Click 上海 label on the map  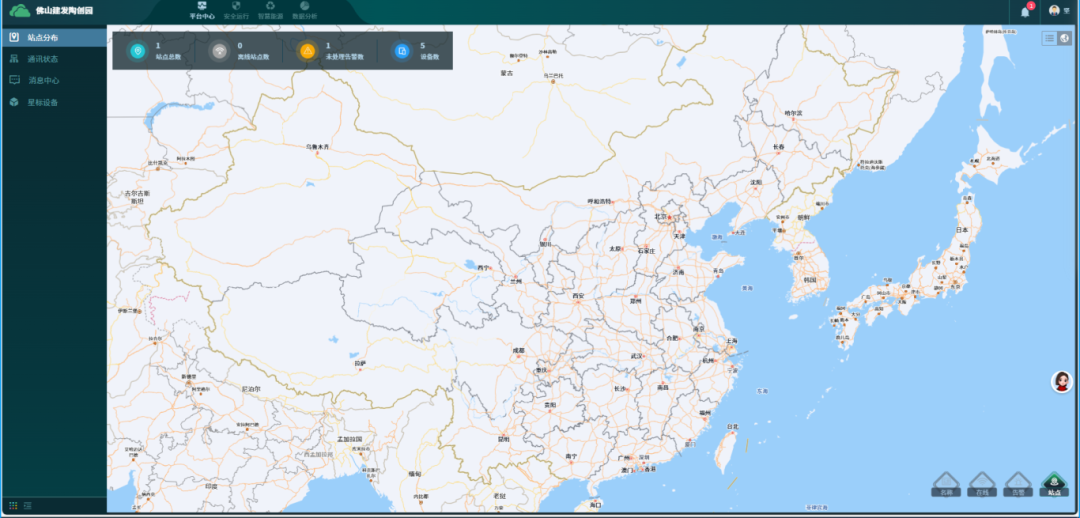[731, 342]
